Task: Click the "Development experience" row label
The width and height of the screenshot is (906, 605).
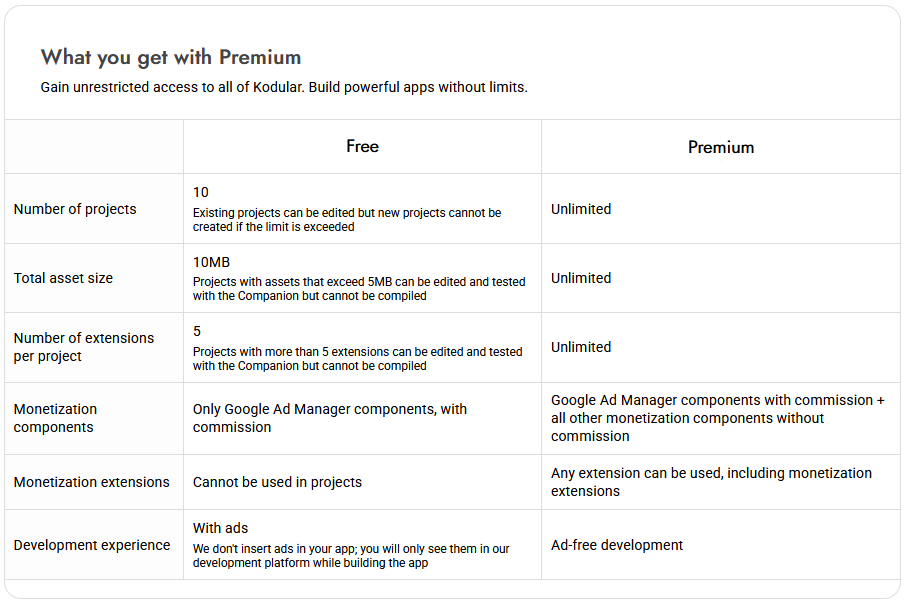Action: 92,545
